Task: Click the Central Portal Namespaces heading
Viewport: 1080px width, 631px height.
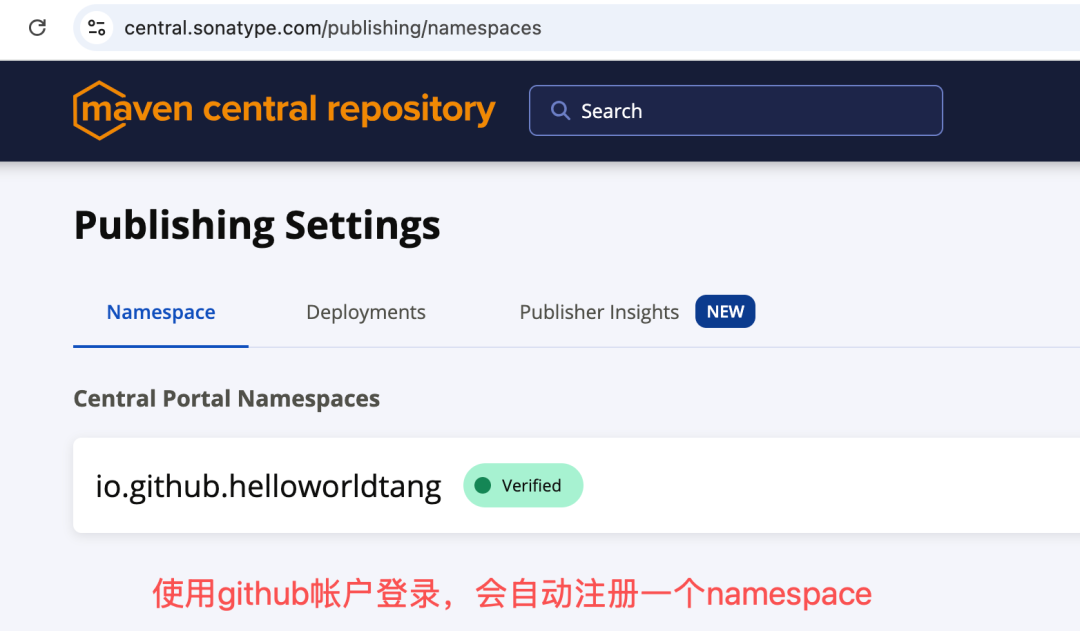Action: coord(227,398)
